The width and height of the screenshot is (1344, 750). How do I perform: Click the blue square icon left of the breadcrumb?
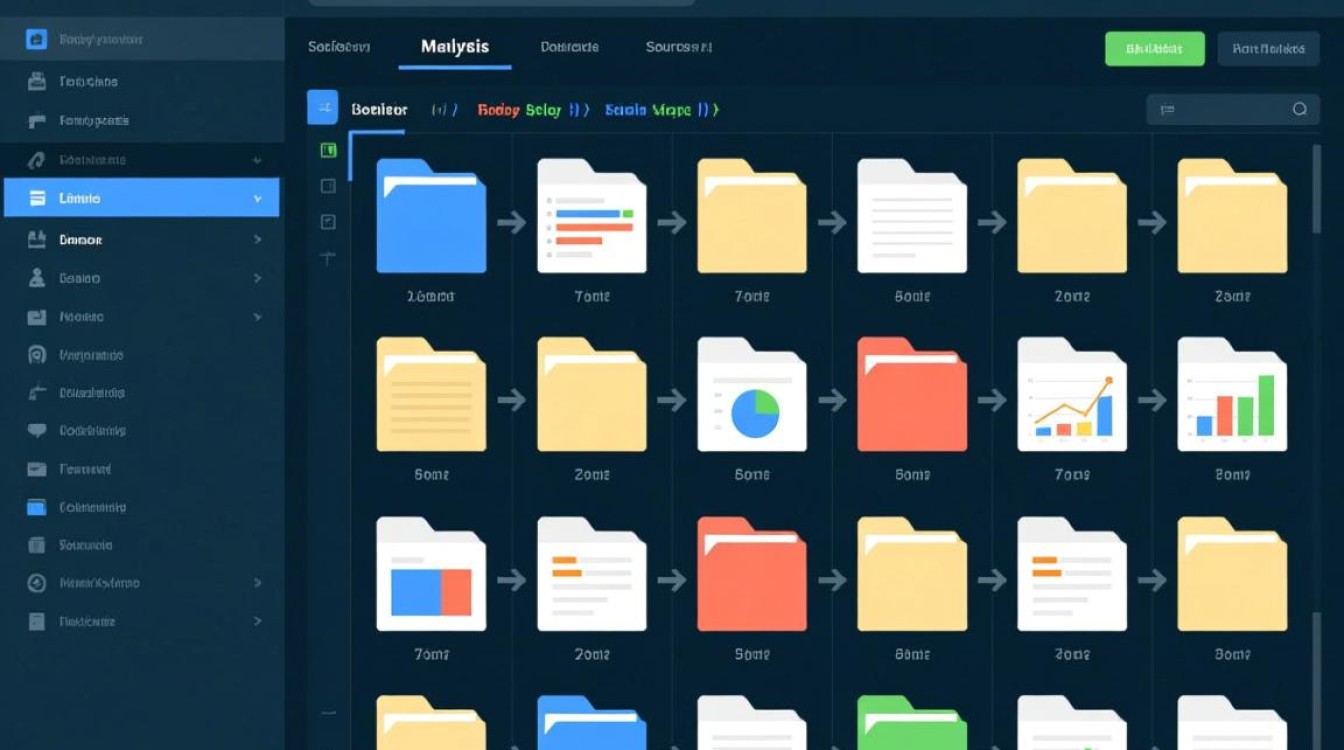click(x=322, y=107)
